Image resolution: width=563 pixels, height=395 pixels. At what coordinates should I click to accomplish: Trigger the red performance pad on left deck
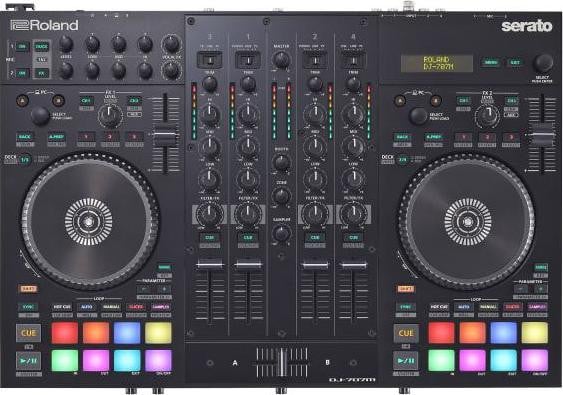pyautogui.click(x=65, y=333)
